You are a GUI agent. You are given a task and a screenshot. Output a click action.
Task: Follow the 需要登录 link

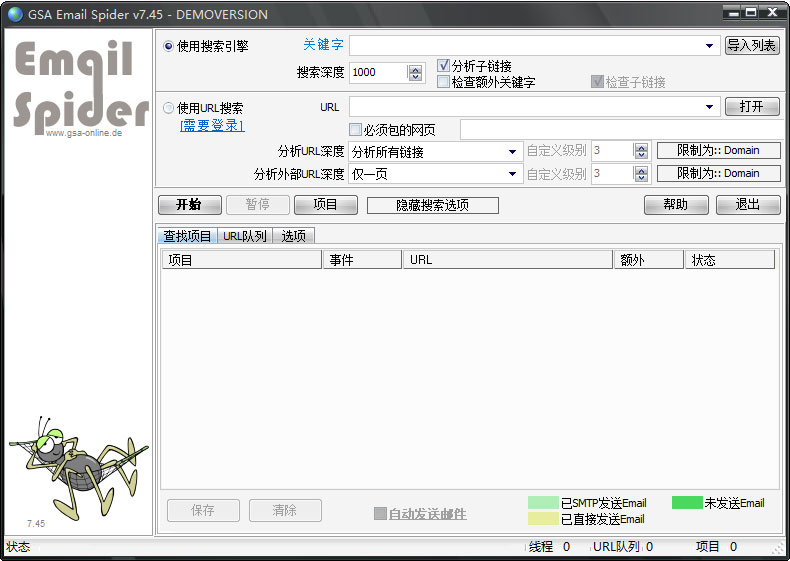[212, 126]
